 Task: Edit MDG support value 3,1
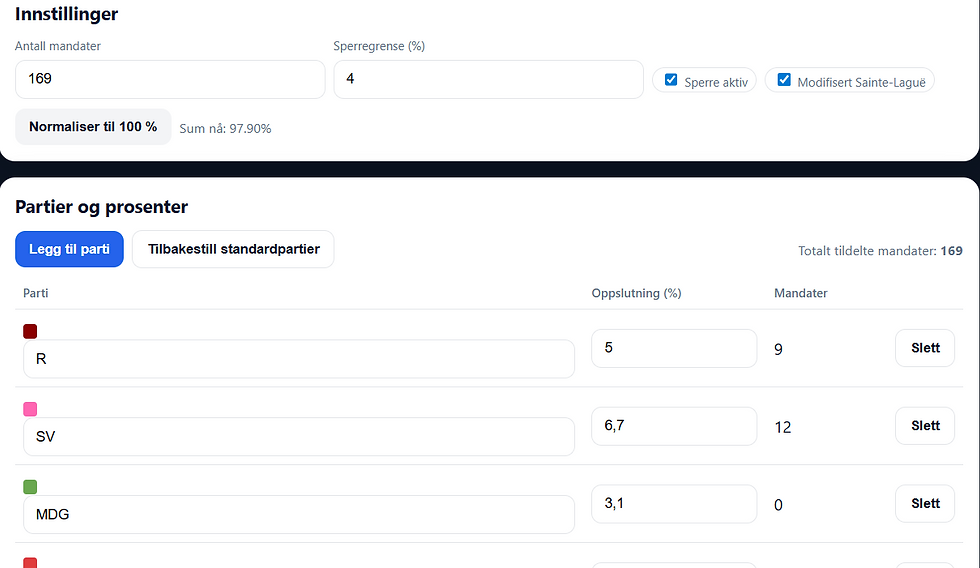coord(674,504)
